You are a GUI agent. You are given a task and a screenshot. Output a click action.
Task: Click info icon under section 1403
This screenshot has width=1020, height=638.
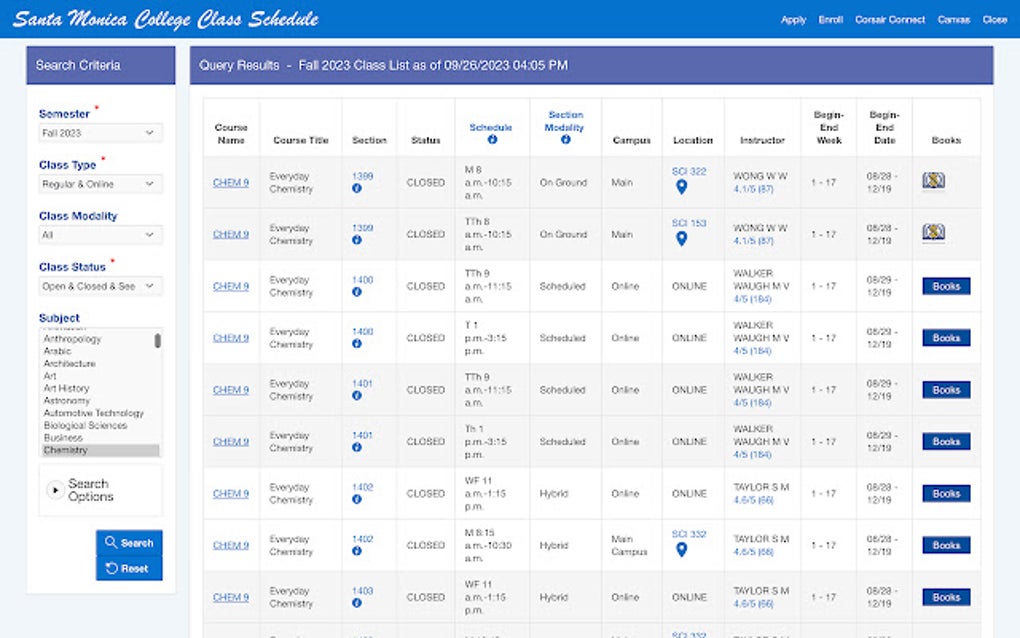pyautogui.click(x=356, y=603)
